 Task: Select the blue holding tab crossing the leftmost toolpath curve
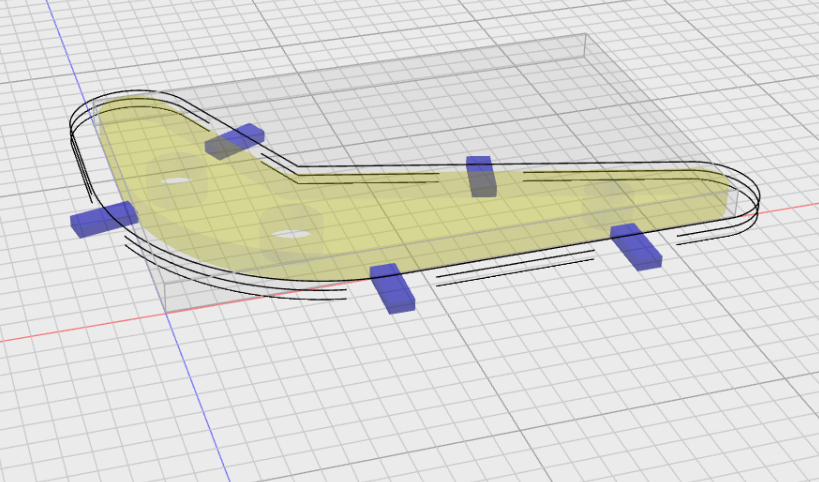click(x=104, y=219)
